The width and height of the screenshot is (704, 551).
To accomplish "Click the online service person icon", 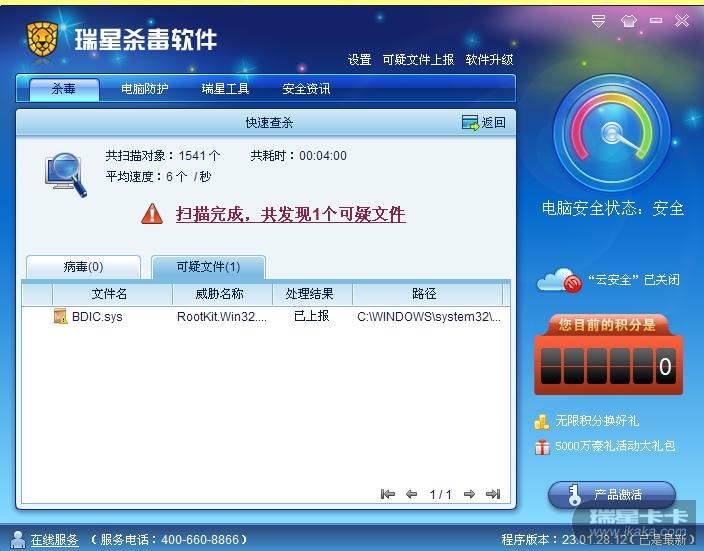I will coord(18,539).
